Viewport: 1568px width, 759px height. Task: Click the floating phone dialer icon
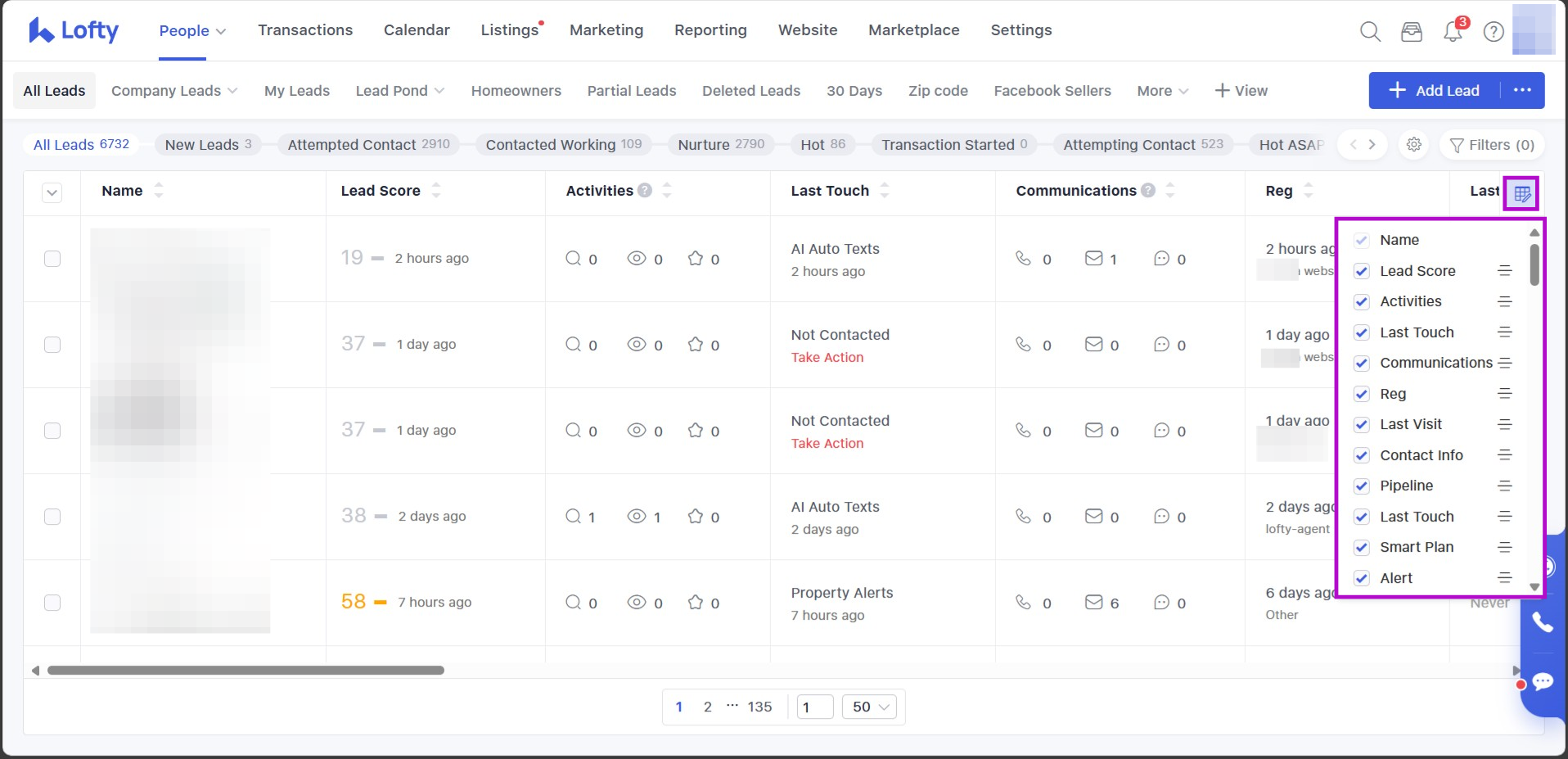pyautogui.click(x=1543, y=623)
